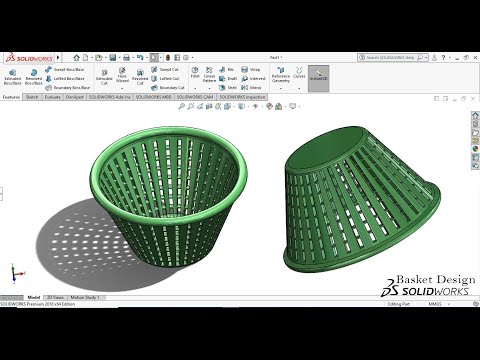The height and width of the screenshot is (360, 480).
Task: Choose Lofted Boss/Base tool
Action: [65, 78]
